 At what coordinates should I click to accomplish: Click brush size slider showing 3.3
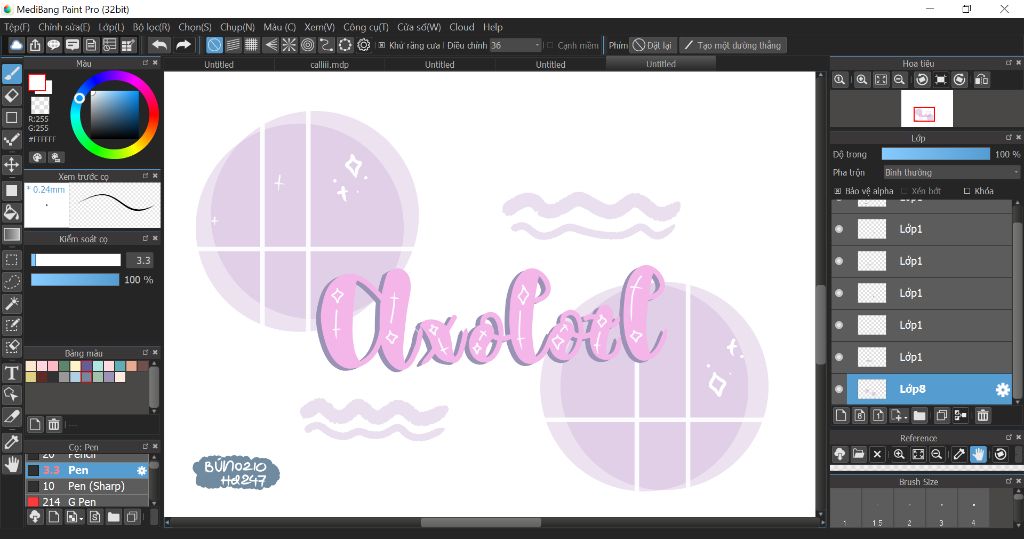pyautogui.click(x=76, y=260)
